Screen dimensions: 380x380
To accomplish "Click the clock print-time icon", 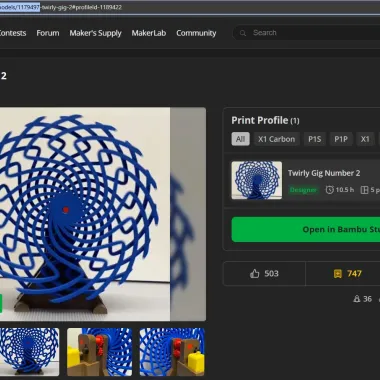I will (x=330, y=190).
